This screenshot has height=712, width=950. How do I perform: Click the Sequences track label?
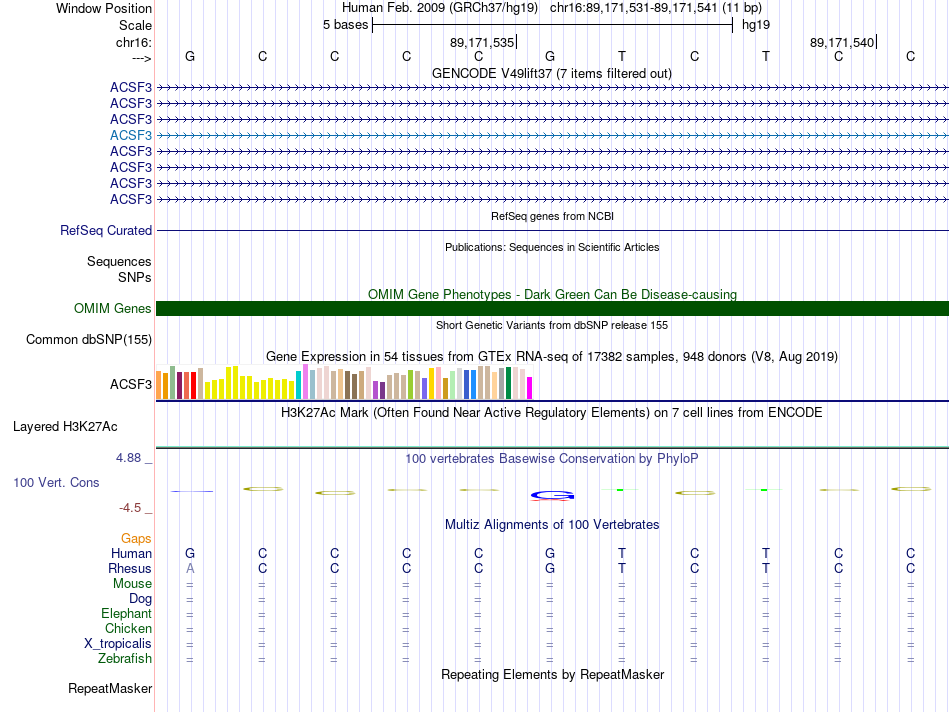119,261
